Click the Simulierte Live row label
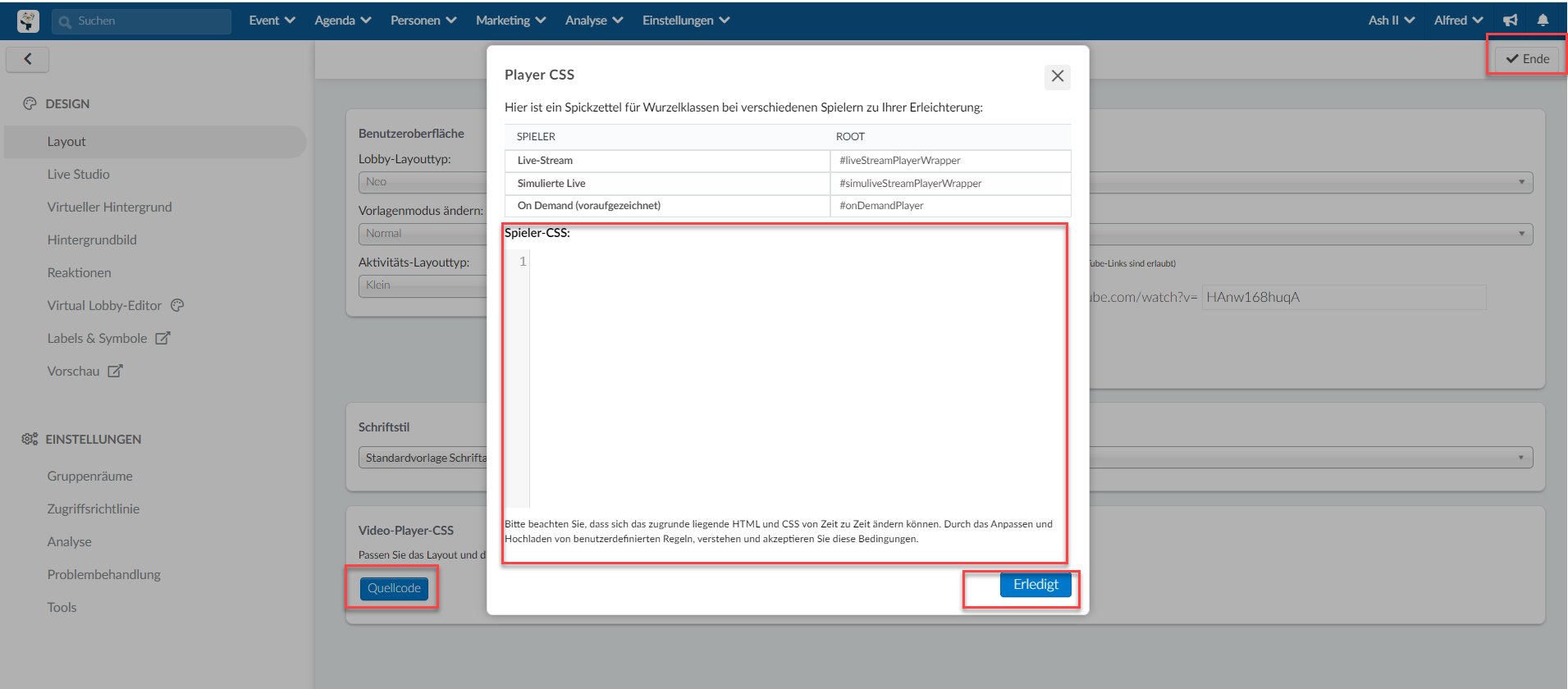The width and height of the screenshot is (1568, 689). [x=551, y=183]
